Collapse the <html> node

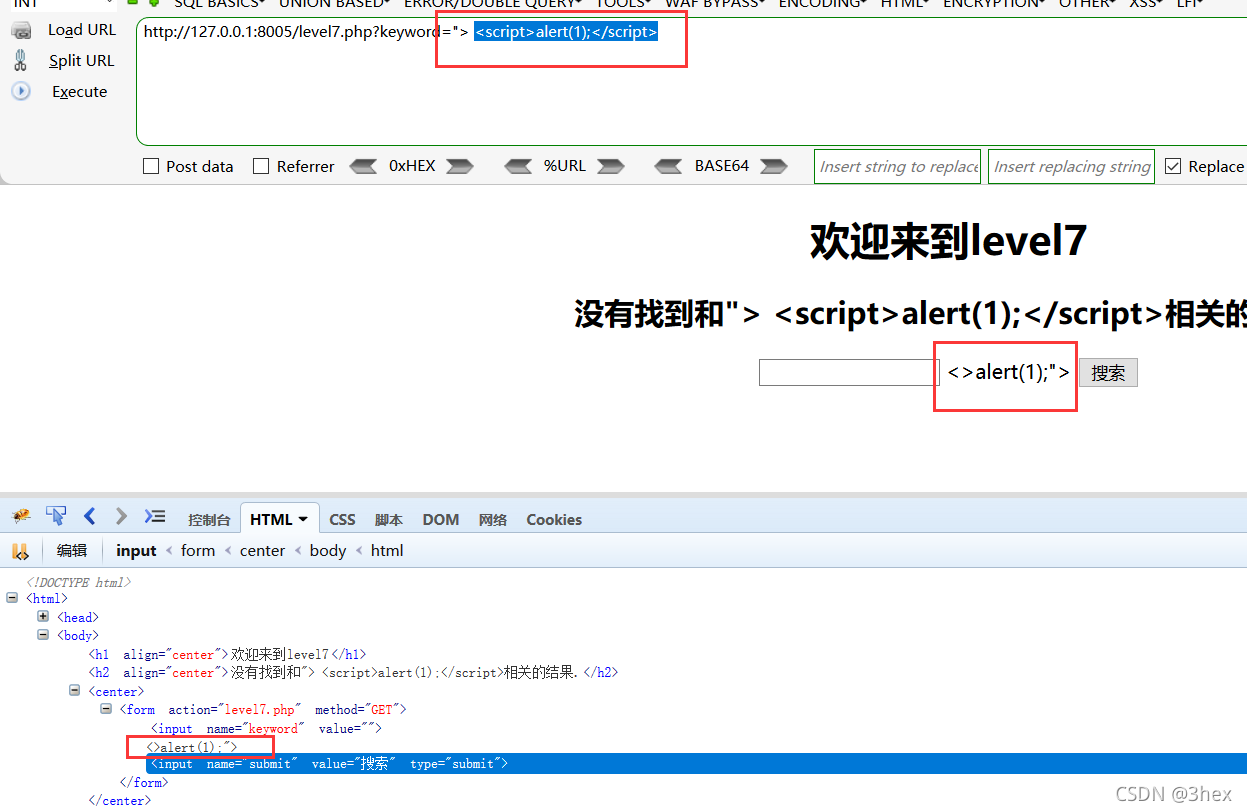click(x=12, y=598)
